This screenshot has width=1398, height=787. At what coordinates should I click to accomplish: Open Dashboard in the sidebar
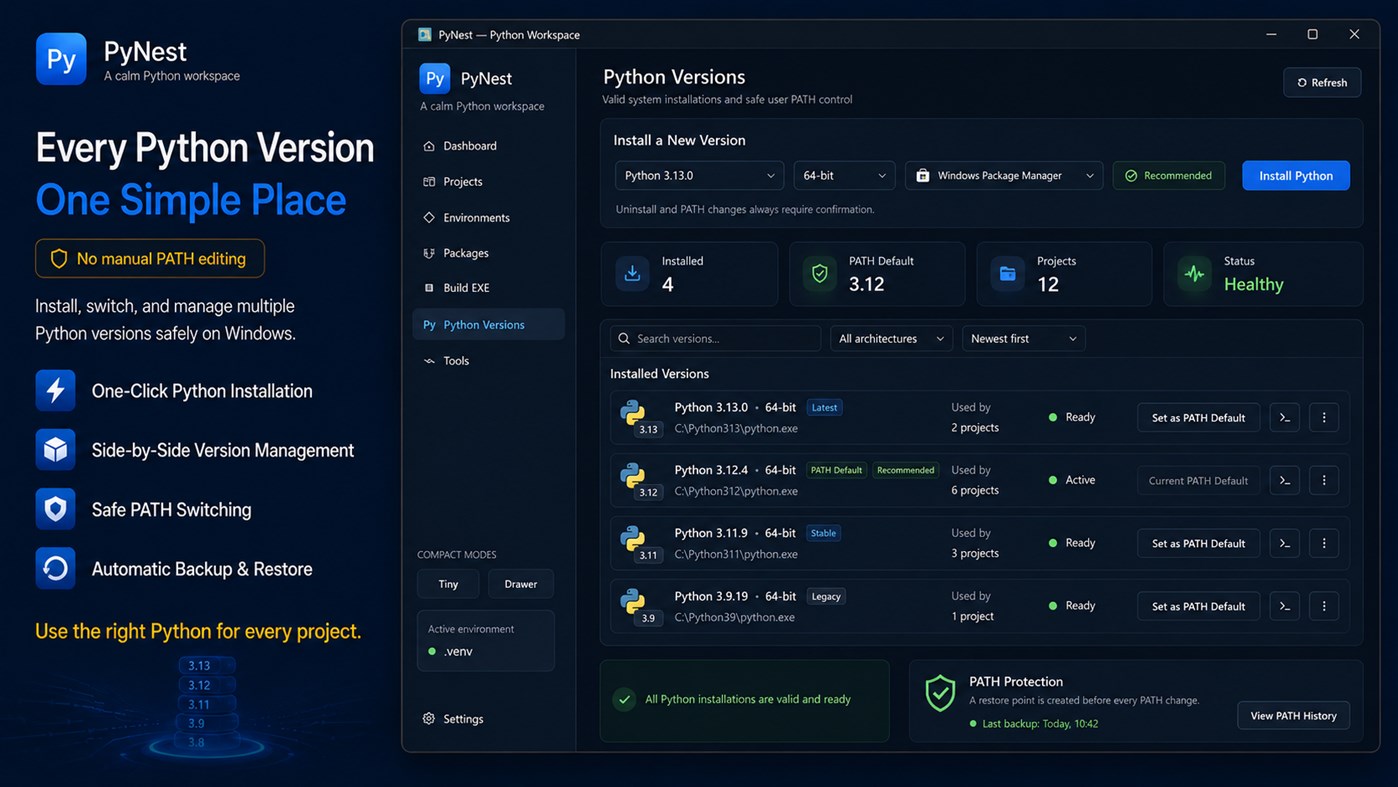point(488,146)
